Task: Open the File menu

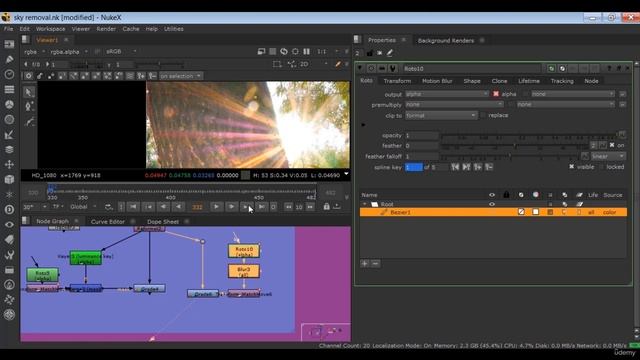Action: (x=8, y=29)
